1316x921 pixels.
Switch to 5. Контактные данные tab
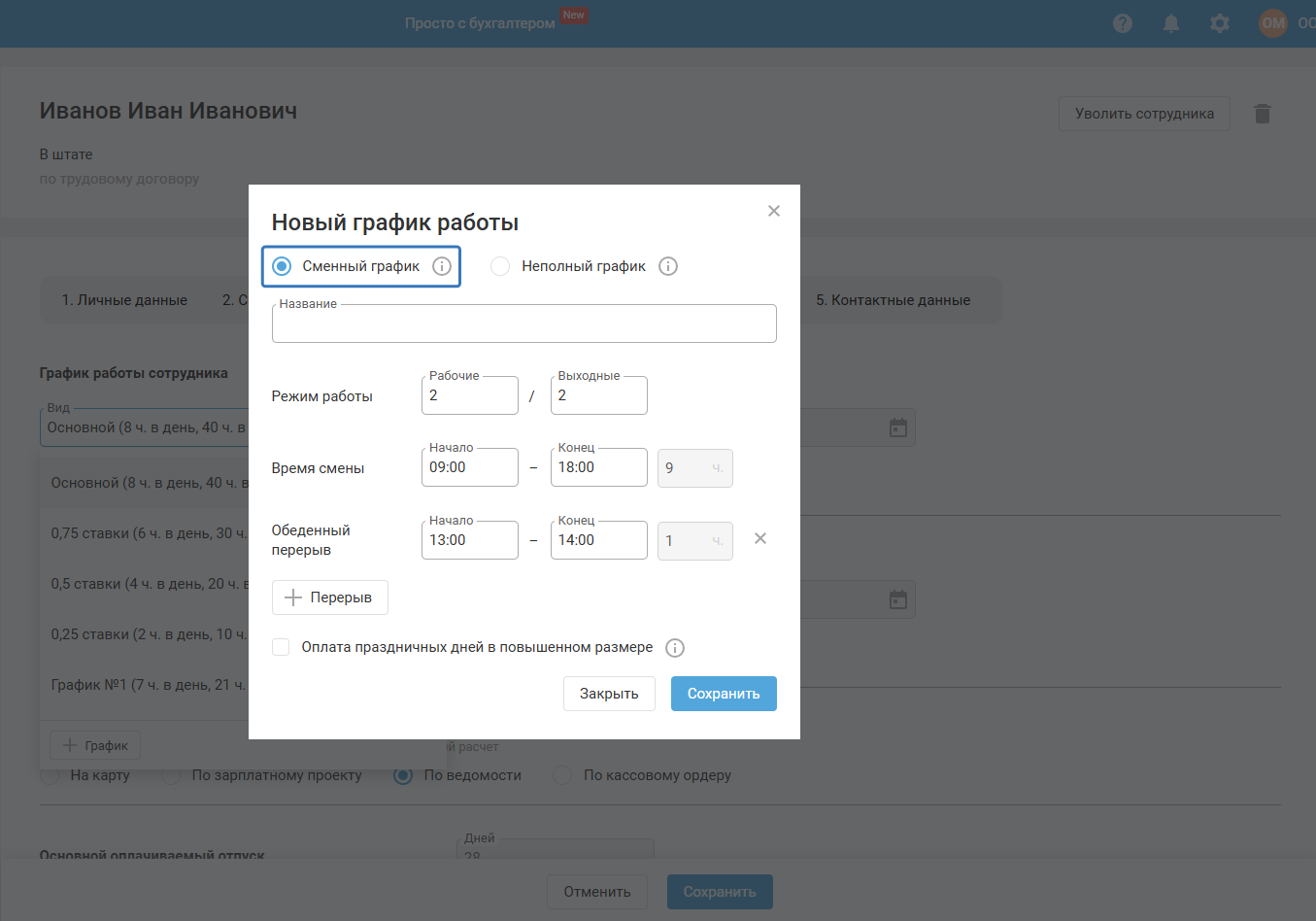(x=893, y=300)
